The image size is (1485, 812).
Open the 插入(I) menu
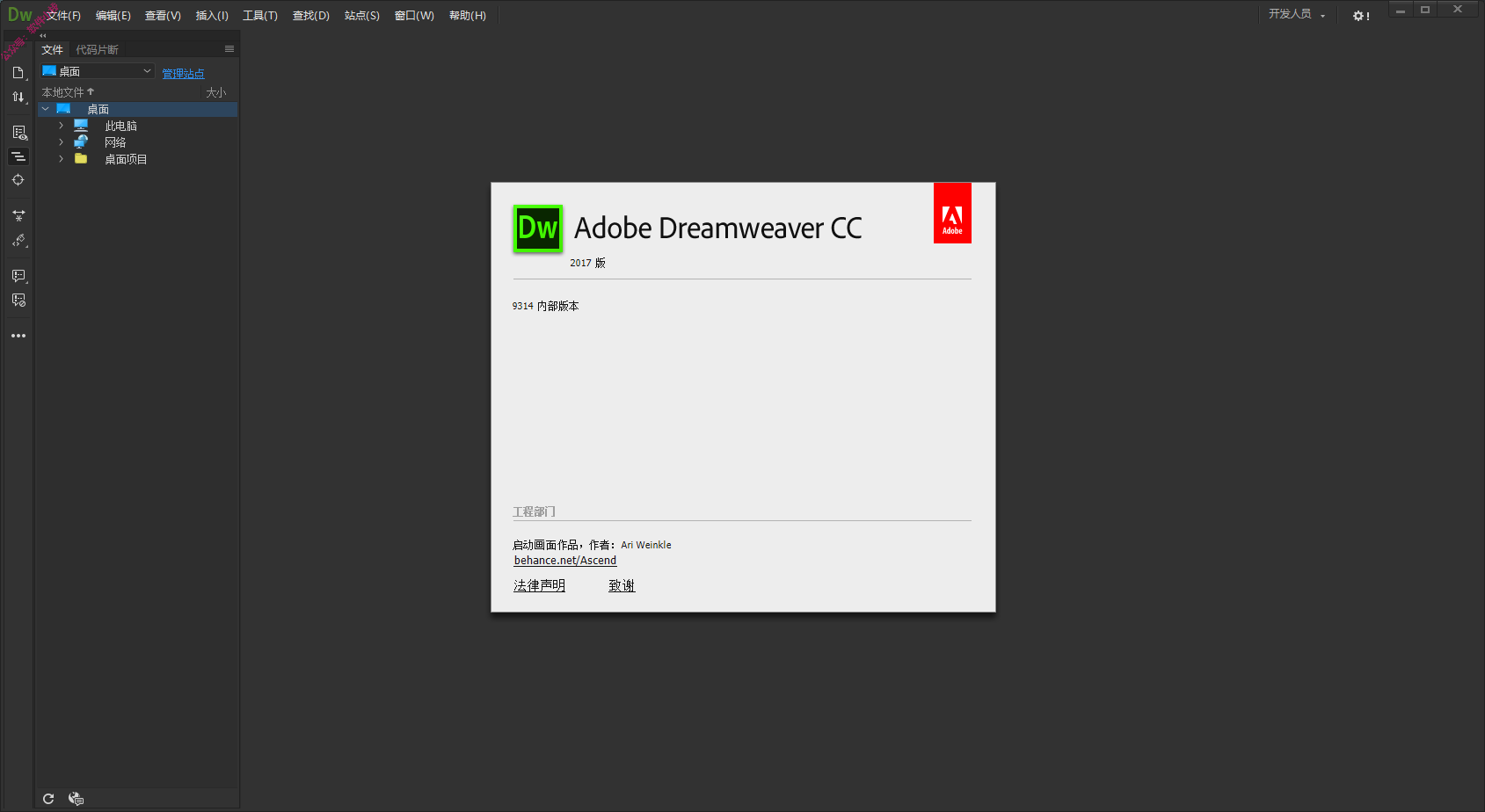(212, 16)
